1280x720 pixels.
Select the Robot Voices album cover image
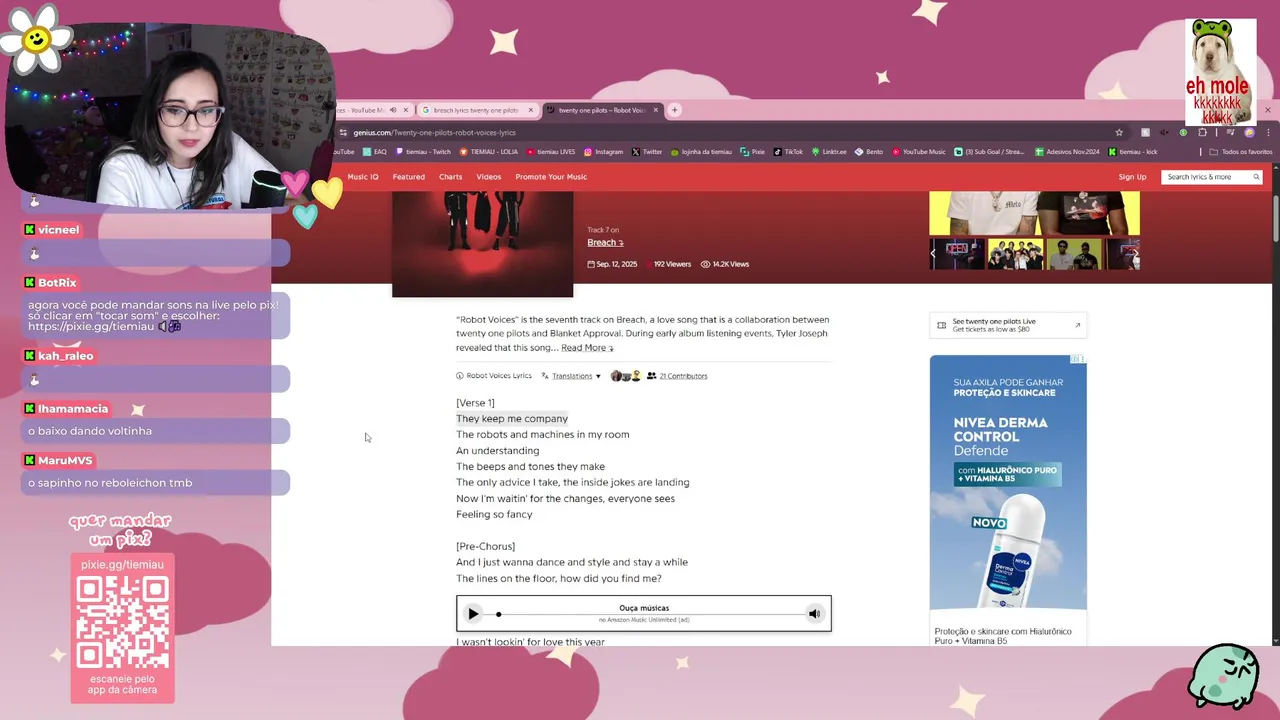click(482, 244)
